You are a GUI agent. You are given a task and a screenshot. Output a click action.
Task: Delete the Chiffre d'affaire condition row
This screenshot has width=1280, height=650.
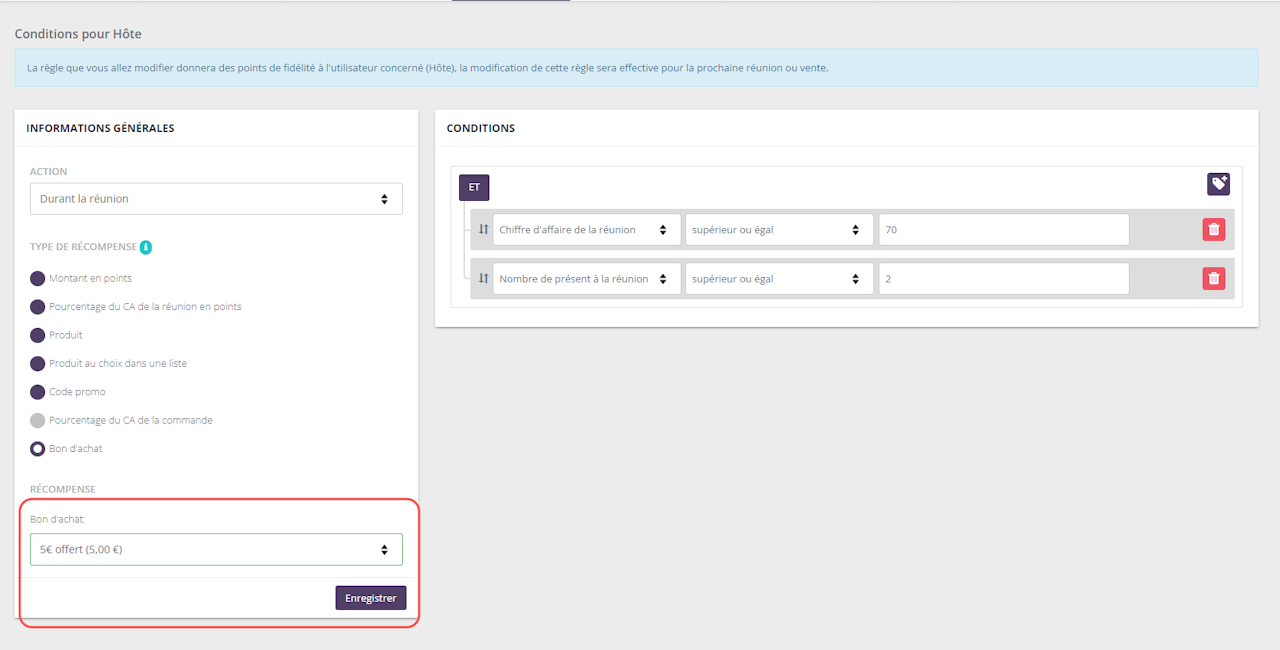1213,229
